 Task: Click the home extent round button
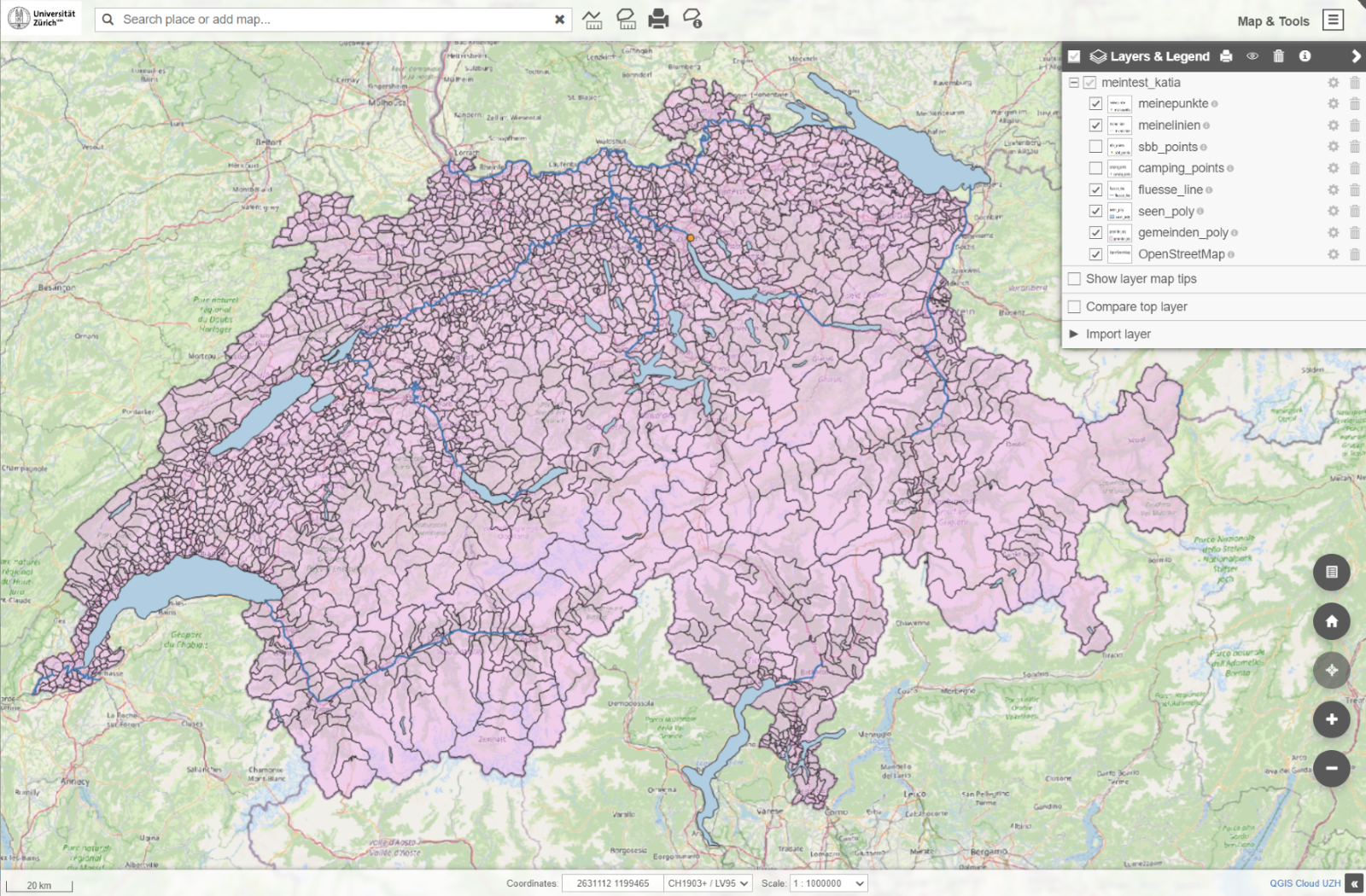pyautogui.click(x=1331, y=622)
